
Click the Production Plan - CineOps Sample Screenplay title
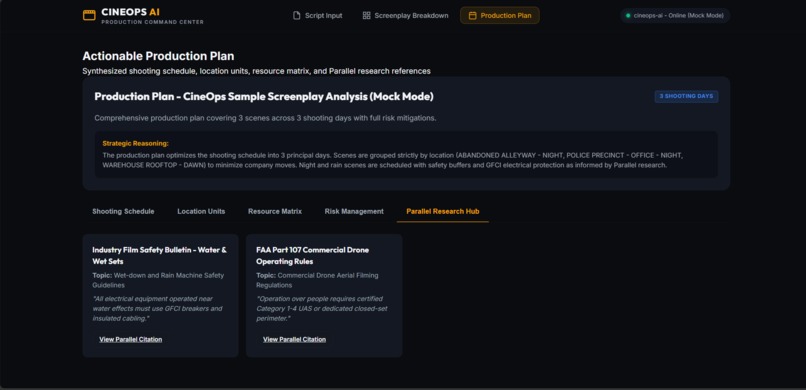click(264, 97)
